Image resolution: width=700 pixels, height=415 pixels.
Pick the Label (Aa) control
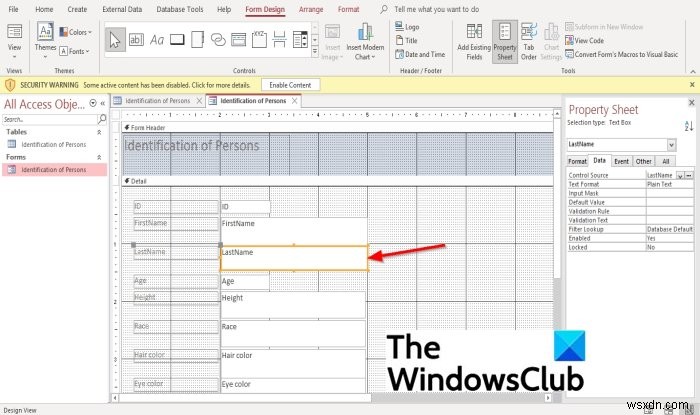coord(157,40)
